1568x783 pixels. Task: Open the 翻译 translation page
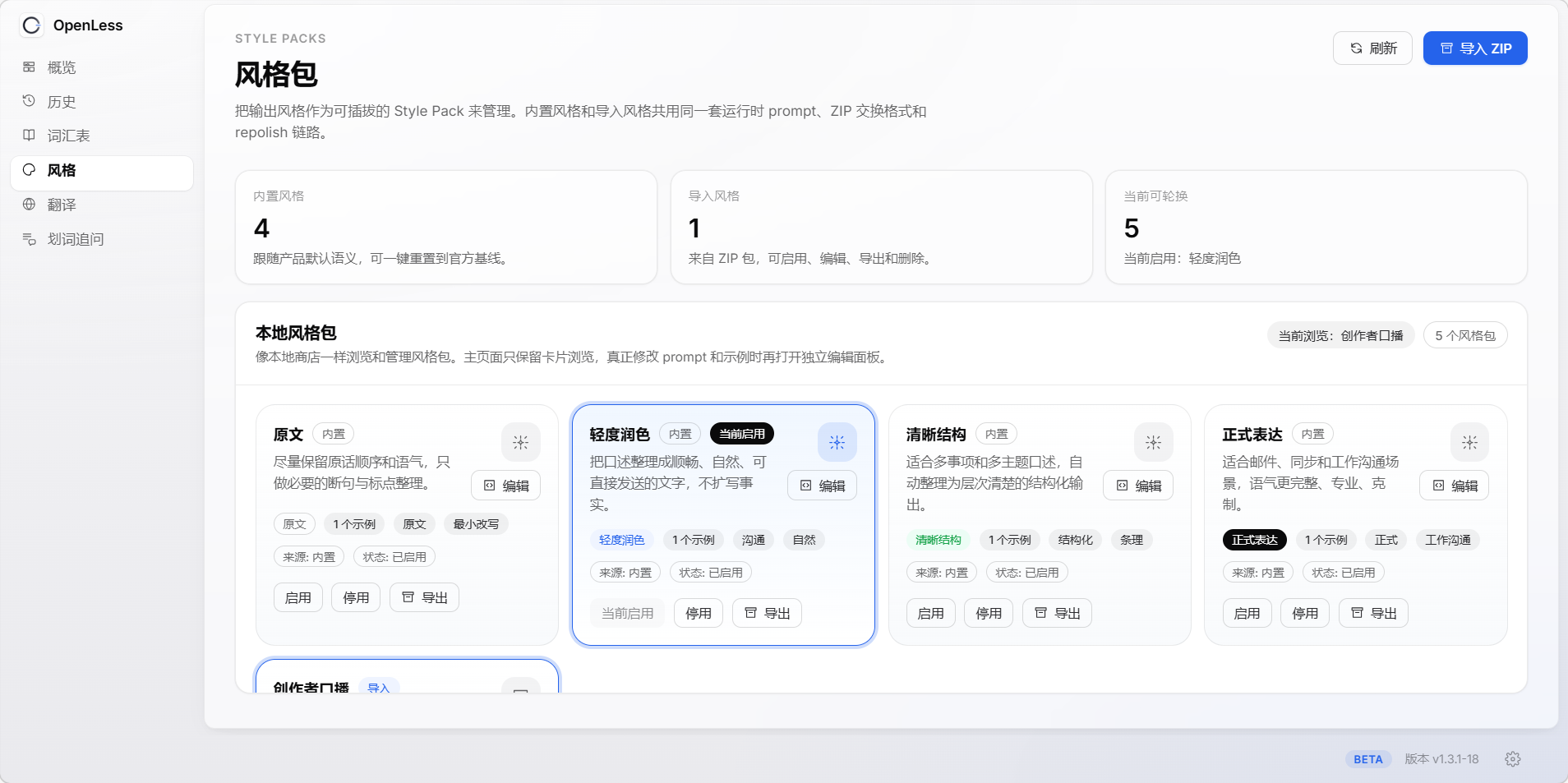click(102, 205)
